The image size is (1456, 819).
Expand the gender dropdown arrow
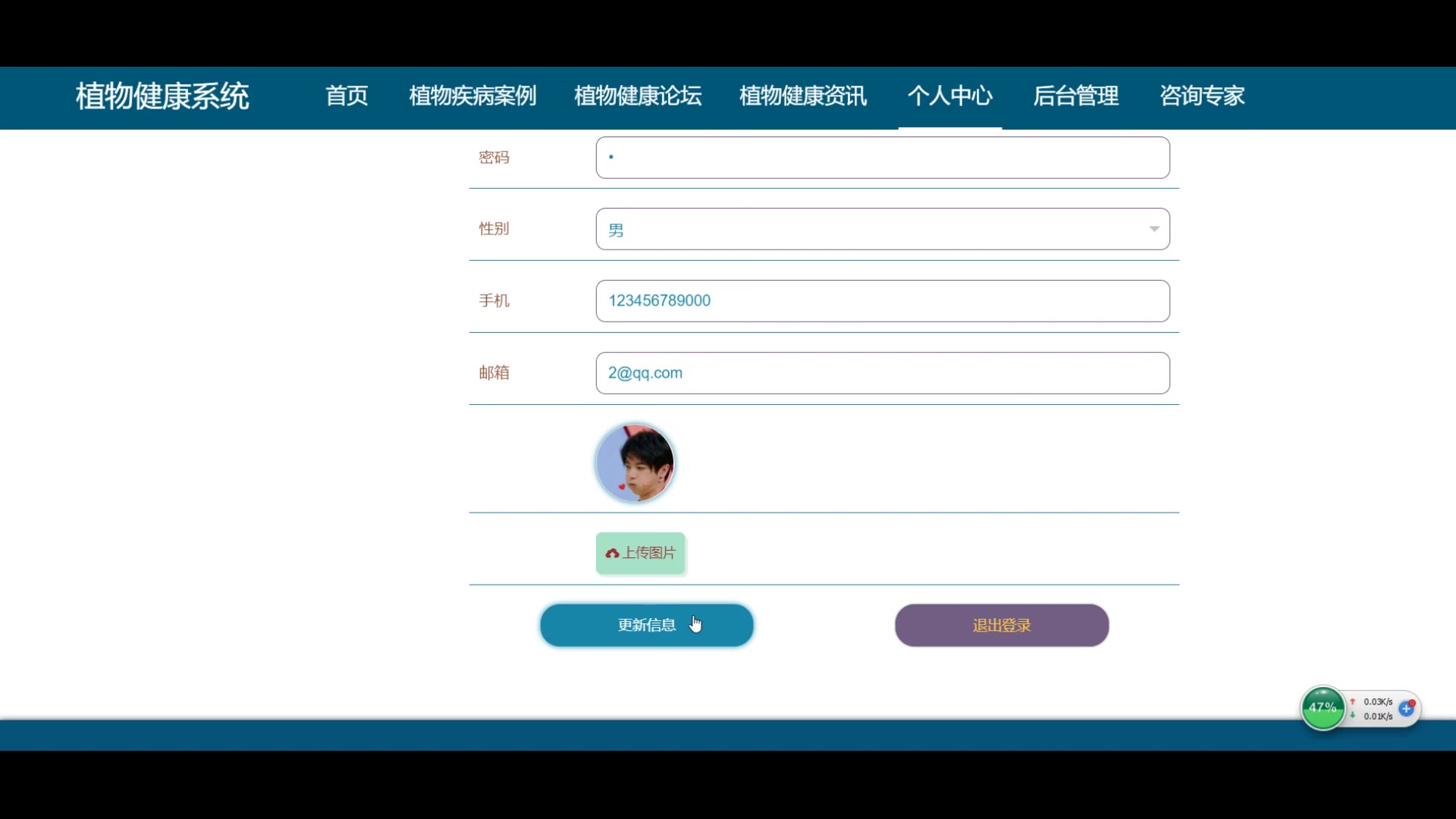click(x=1153, y=229)
